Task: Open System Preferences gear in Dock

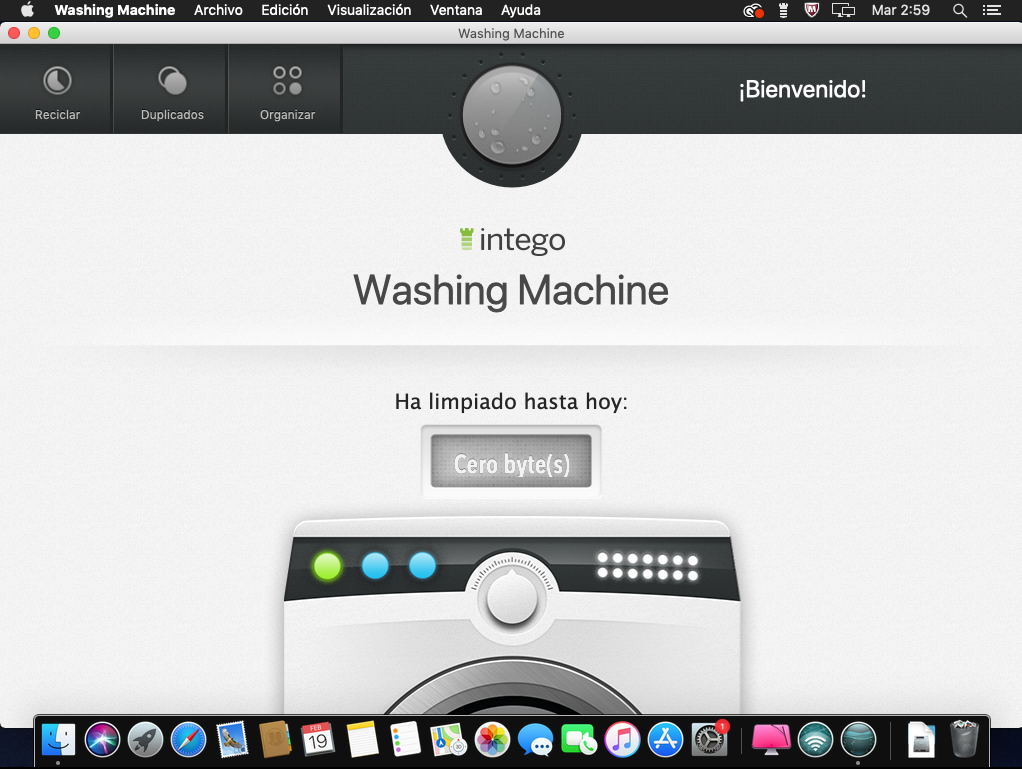Action: coord(709,740)
